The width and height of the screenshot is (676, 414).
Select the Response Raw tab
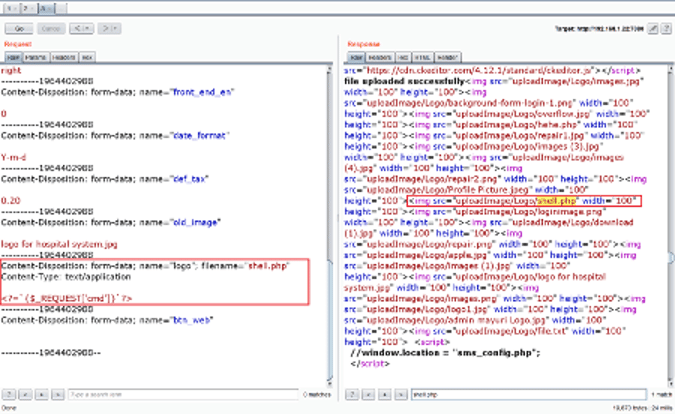tap(354, 58)
